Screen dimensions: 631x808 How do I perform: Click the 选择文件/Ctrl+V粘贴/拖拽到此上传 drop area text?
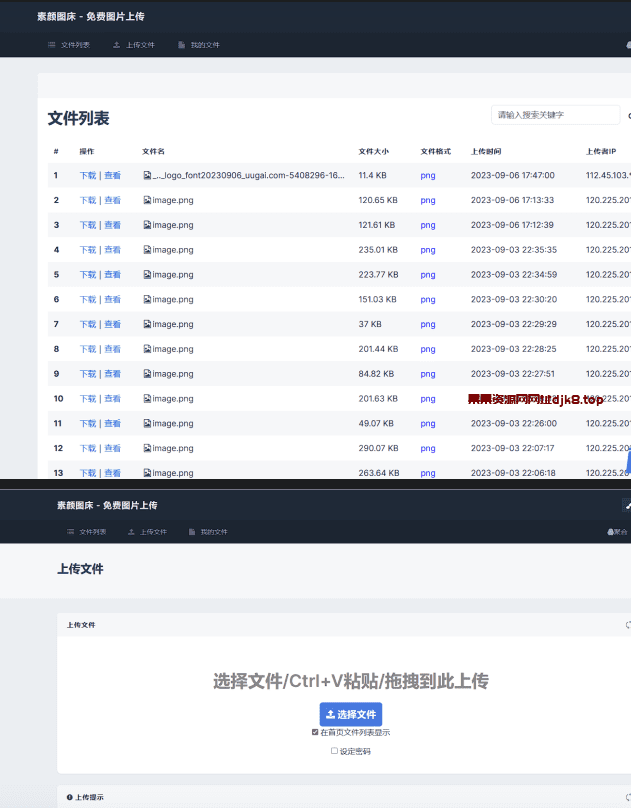(x=351, y=681)
